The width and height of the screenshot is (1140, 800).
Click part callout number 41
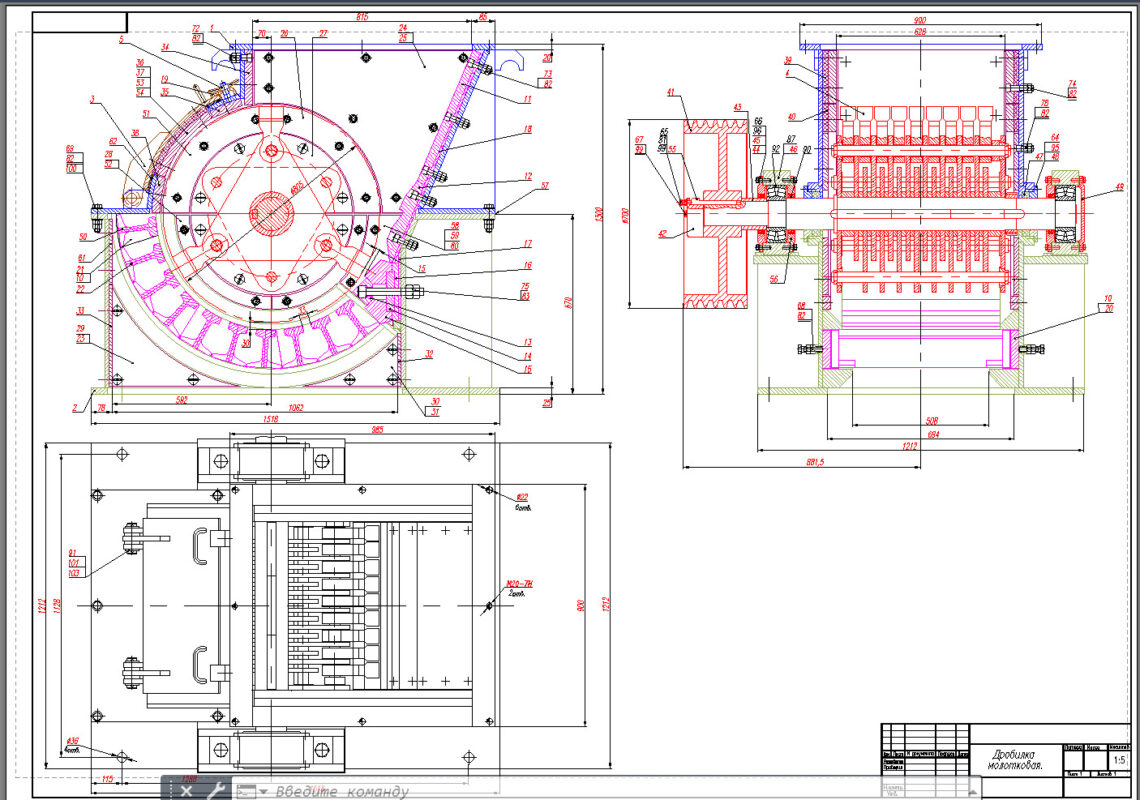tap(670, 93)
